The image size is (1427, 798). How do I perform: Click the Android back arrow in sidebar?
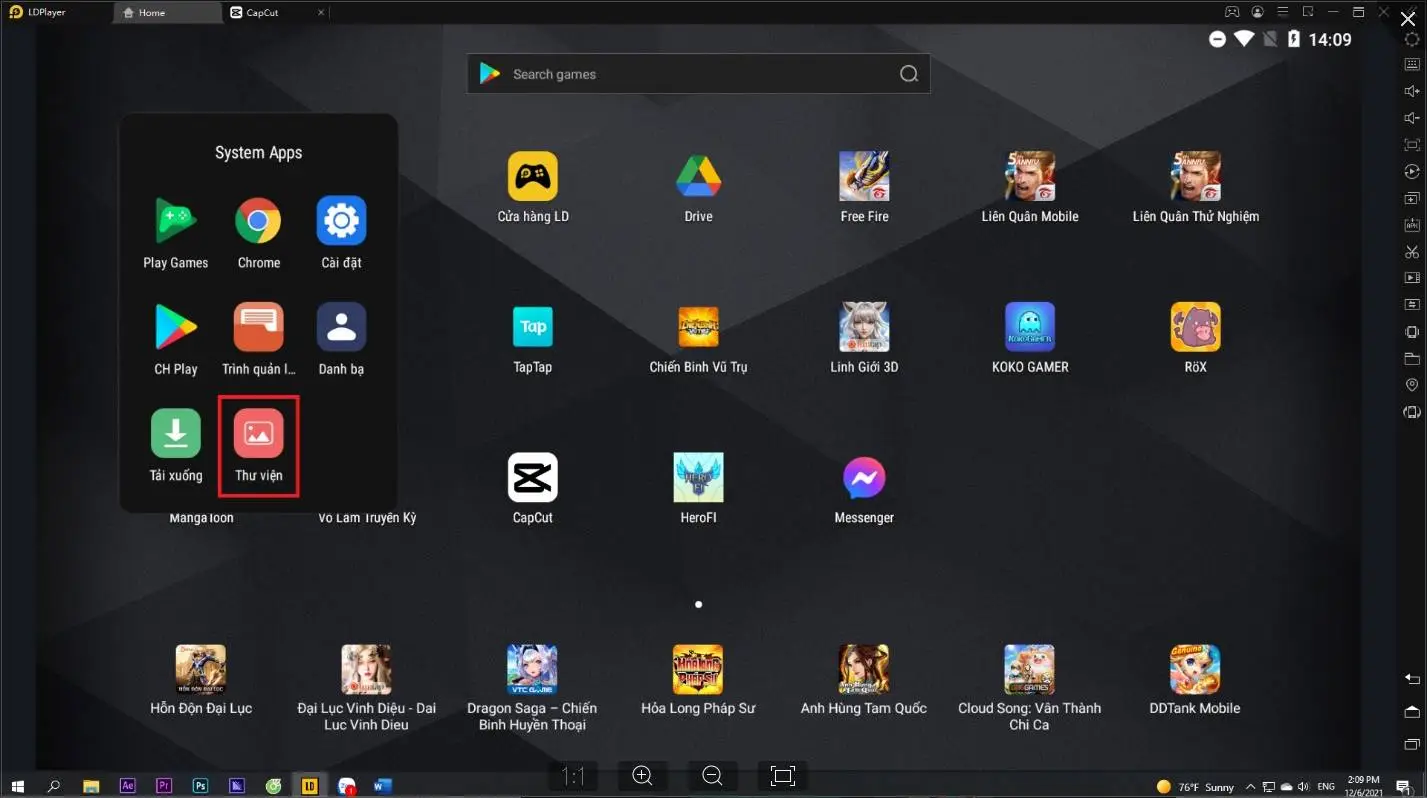tap(1412, 679)
